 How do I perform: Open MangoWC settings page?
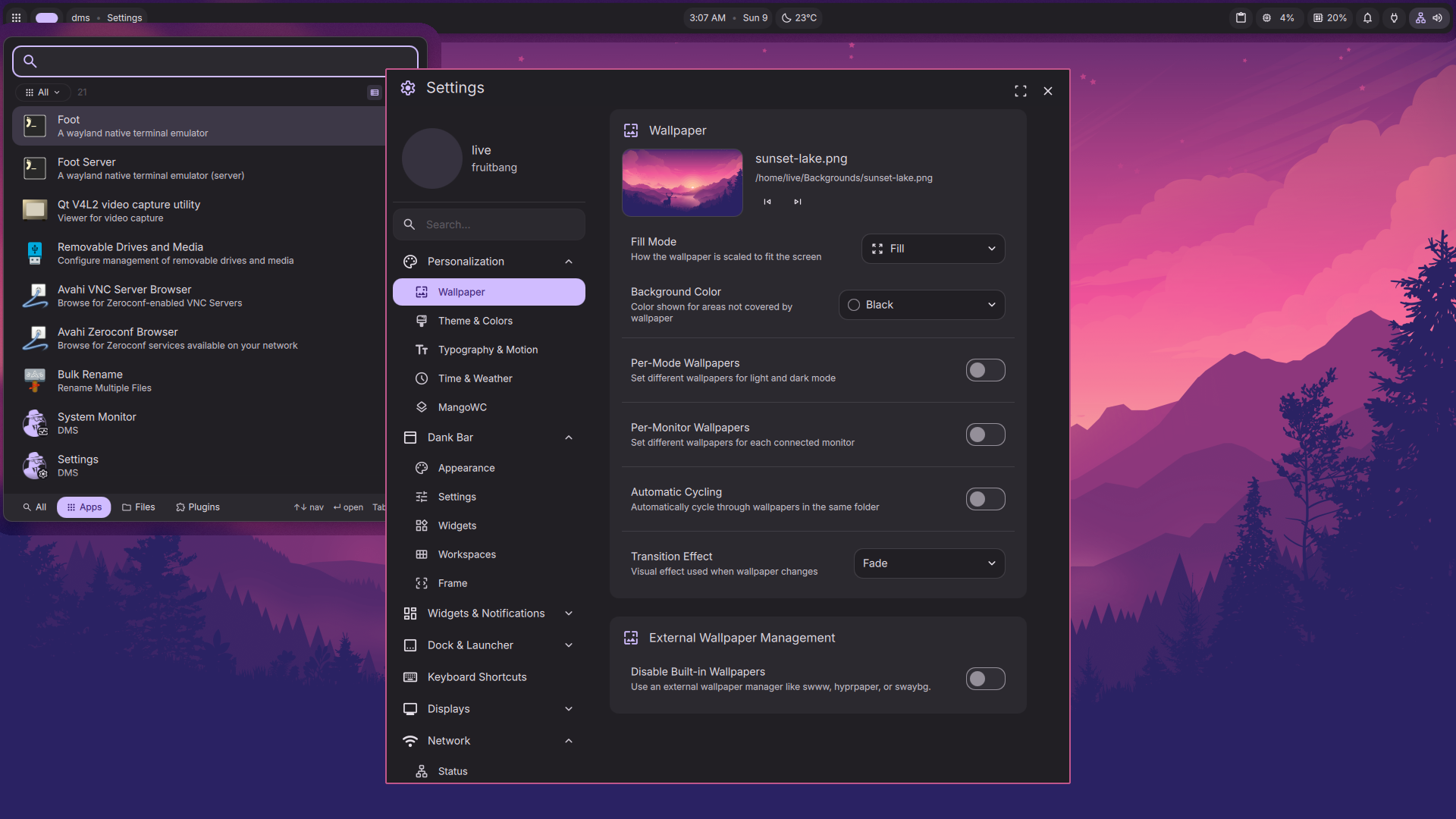(489, 407)
